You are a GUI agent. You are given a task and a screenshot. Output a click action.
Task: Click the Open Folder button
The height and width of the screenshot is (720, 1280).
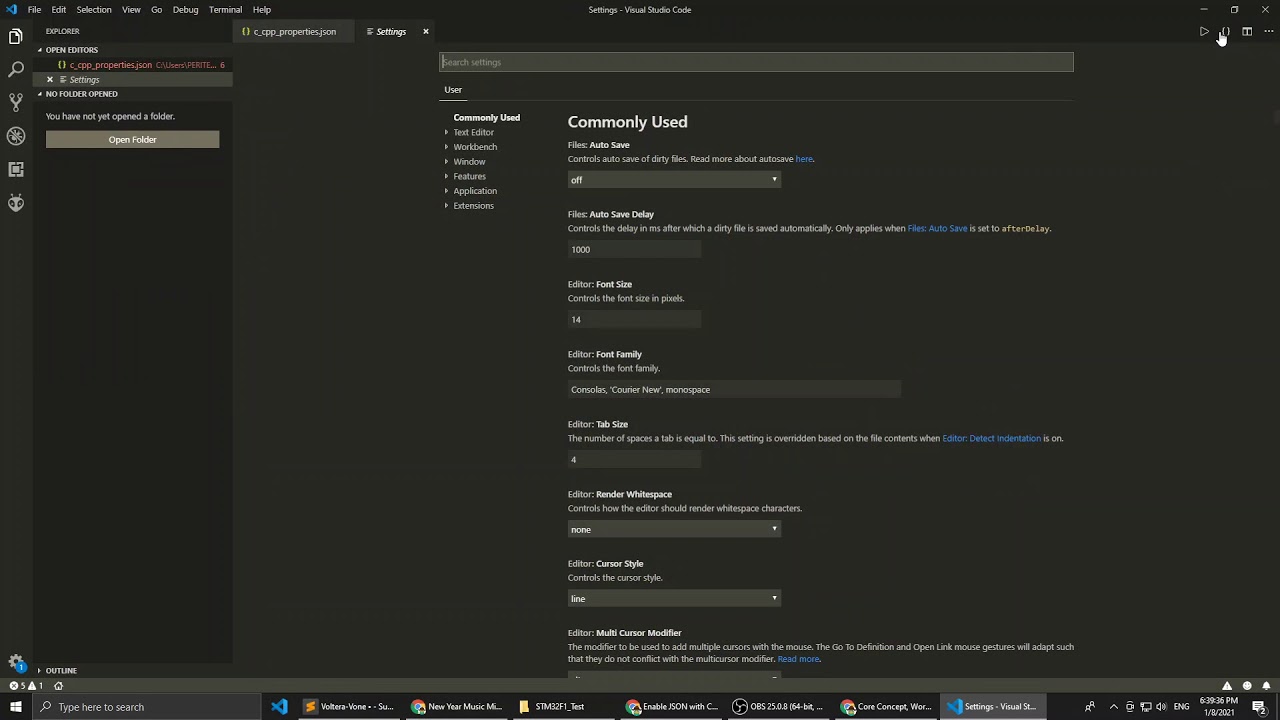coord(132,140)
